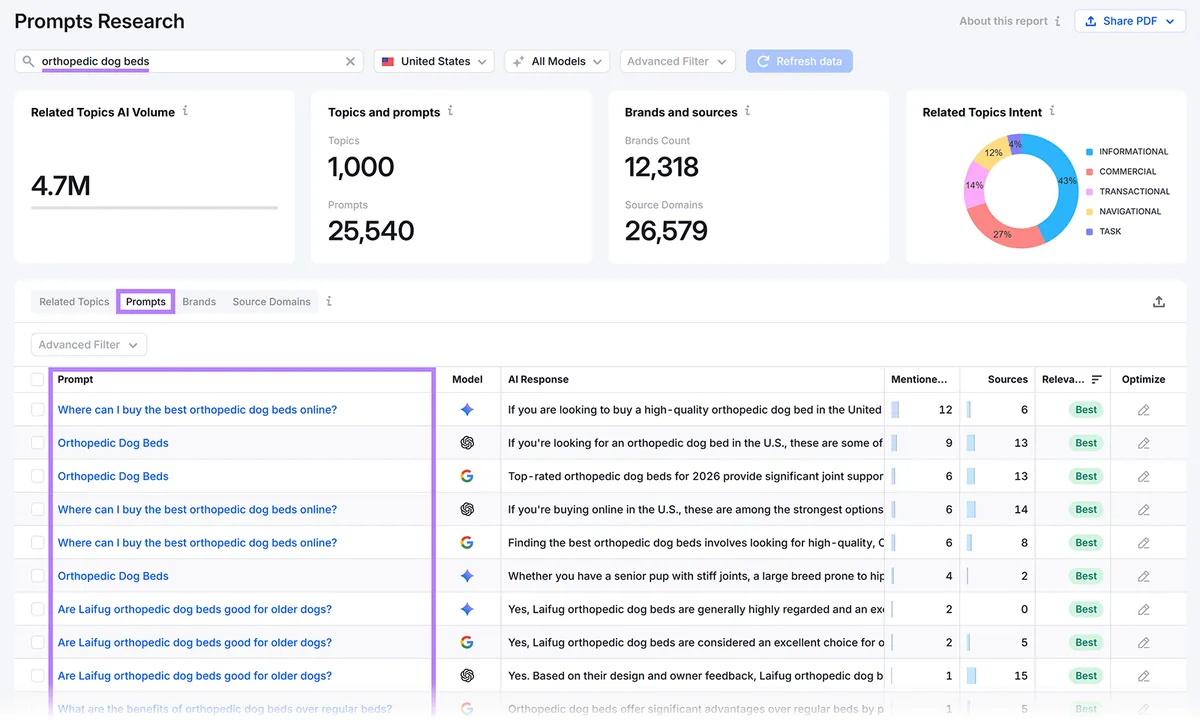The image size is (1200, 725).
Task: Click ChatGPT model icon in the Sources 15 row
Action: [467, 676]
